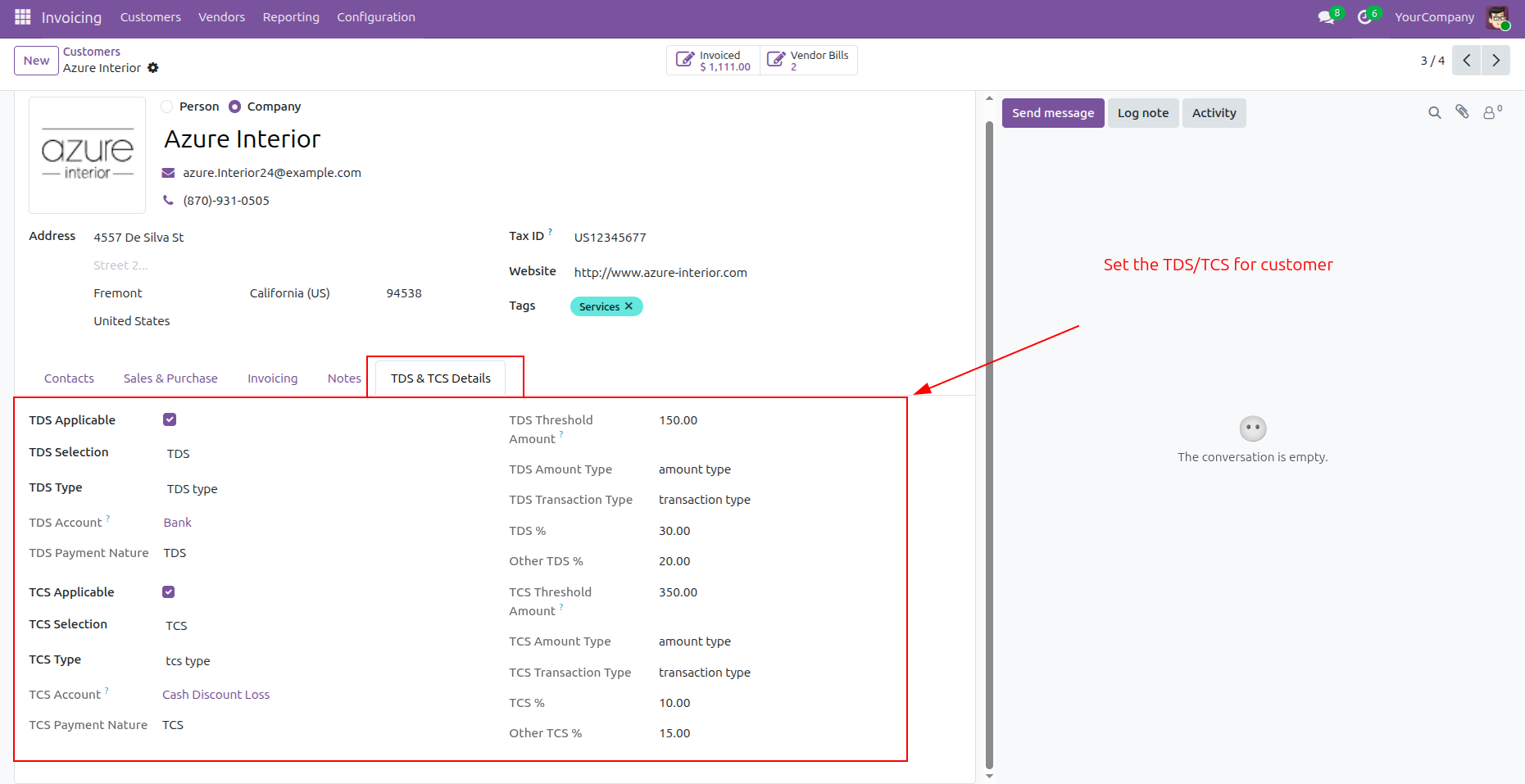1525x784 pixels.
Task: Switch to the Notes tab
Action: click(x=344, y=378)
